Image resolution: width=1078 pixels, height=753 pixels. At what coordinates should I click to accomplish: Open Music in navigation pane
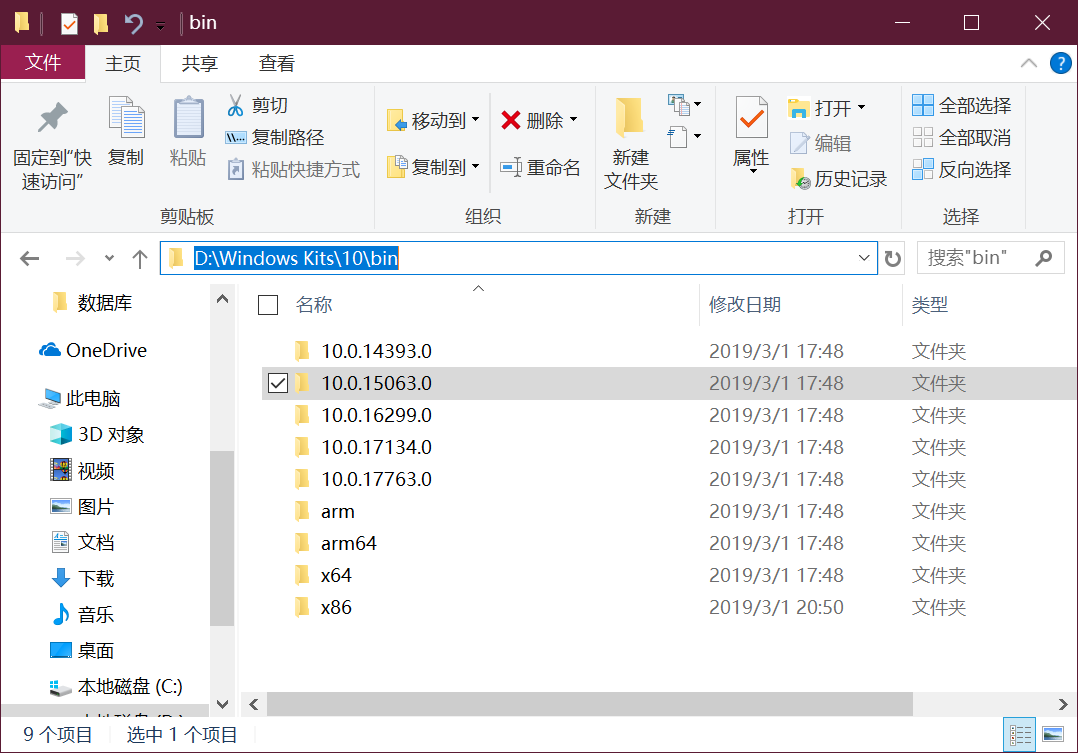[x=82, y=615]
